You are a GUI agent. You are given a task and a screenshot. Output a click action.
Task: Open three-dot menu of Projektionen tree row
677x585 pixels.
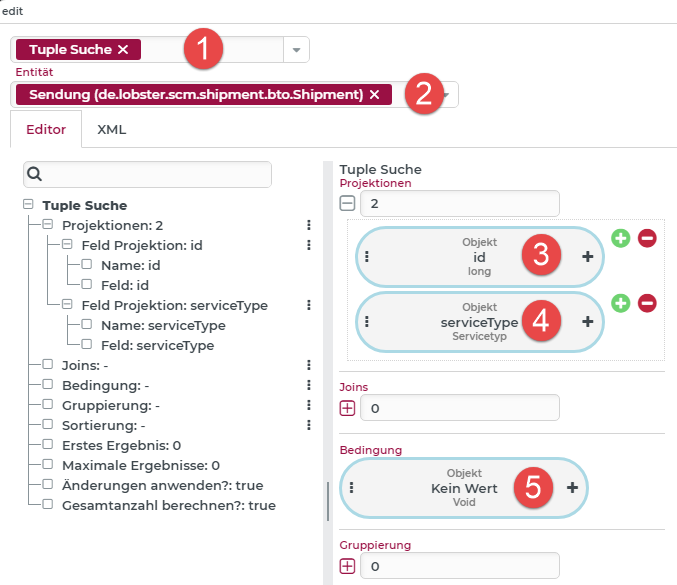pos(309,225)
